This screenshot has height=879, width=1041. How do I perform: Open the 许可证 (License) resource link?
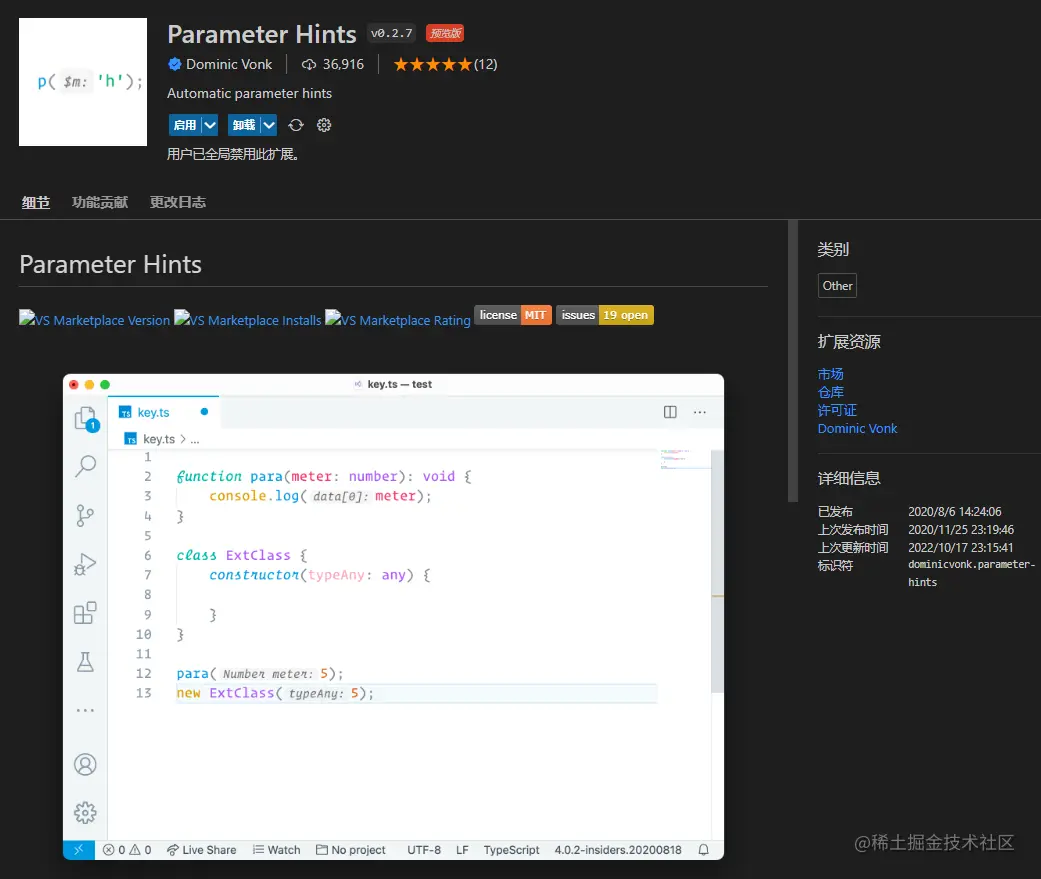coord(837,410)
